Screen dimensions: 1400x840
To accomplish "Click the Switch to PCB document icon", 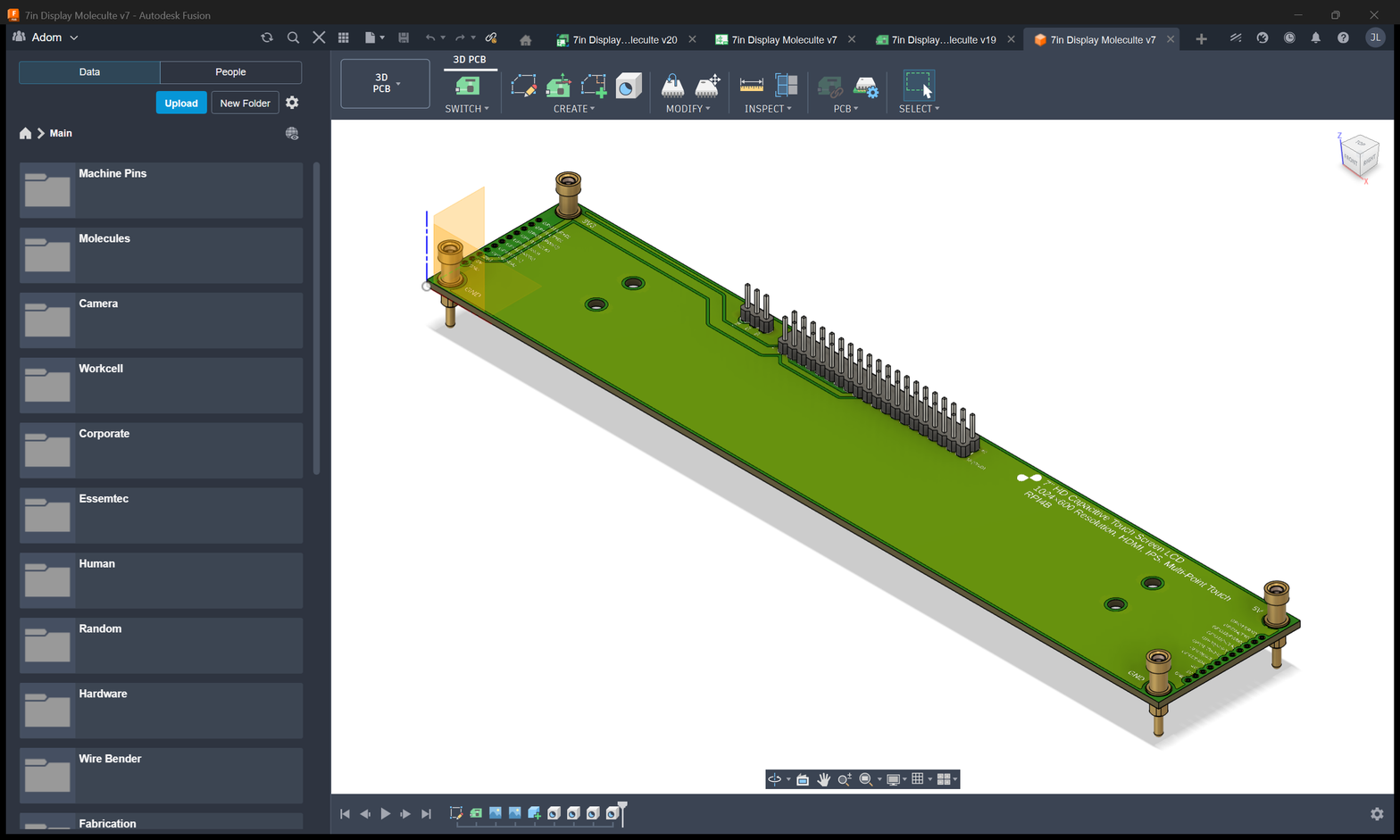I will 467,86.
